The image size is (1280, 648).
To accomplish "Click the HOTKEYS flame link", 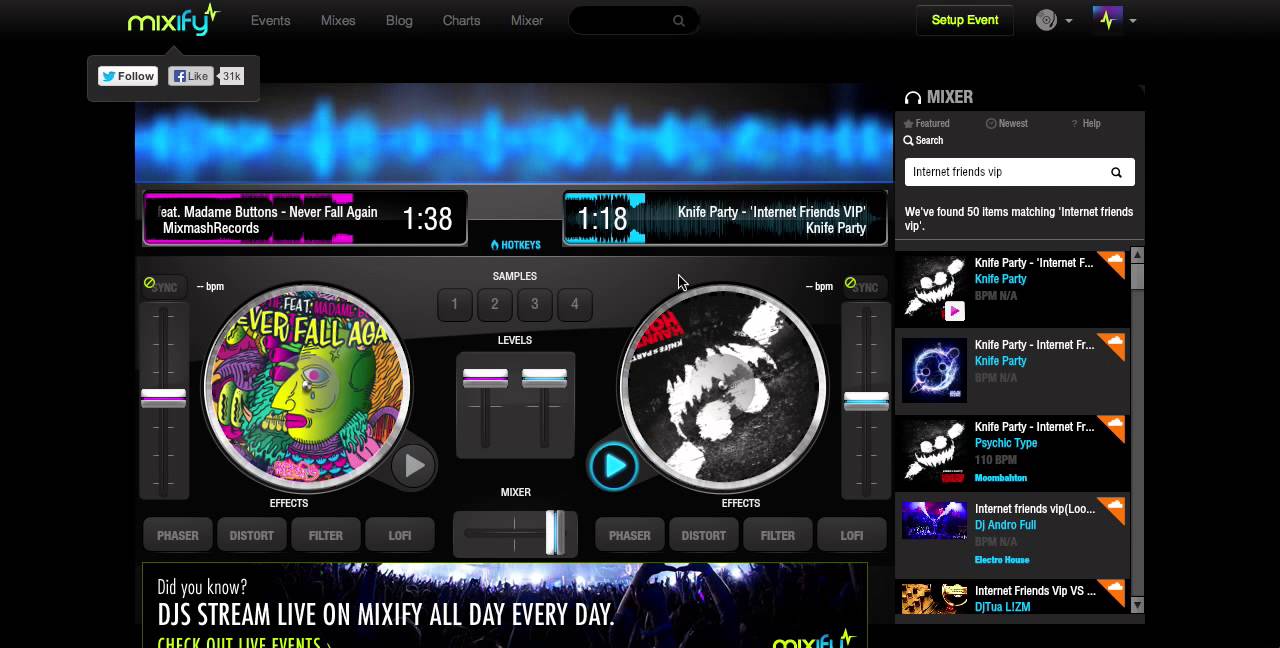I will (x=515, y=245).
